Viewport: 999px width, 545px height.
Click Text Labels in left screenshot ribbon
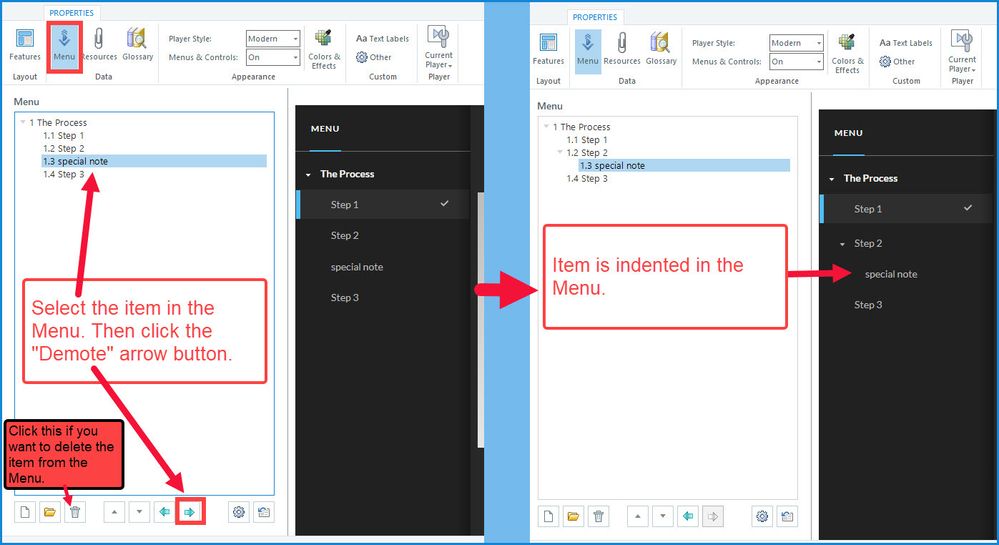[382, 39]
